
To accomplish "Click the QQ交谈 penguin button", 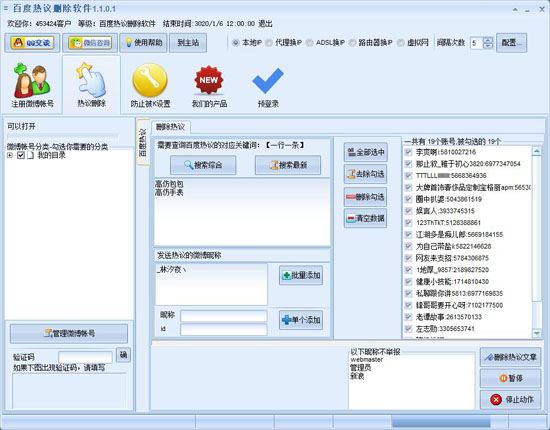I will click(x=32, y=43).
